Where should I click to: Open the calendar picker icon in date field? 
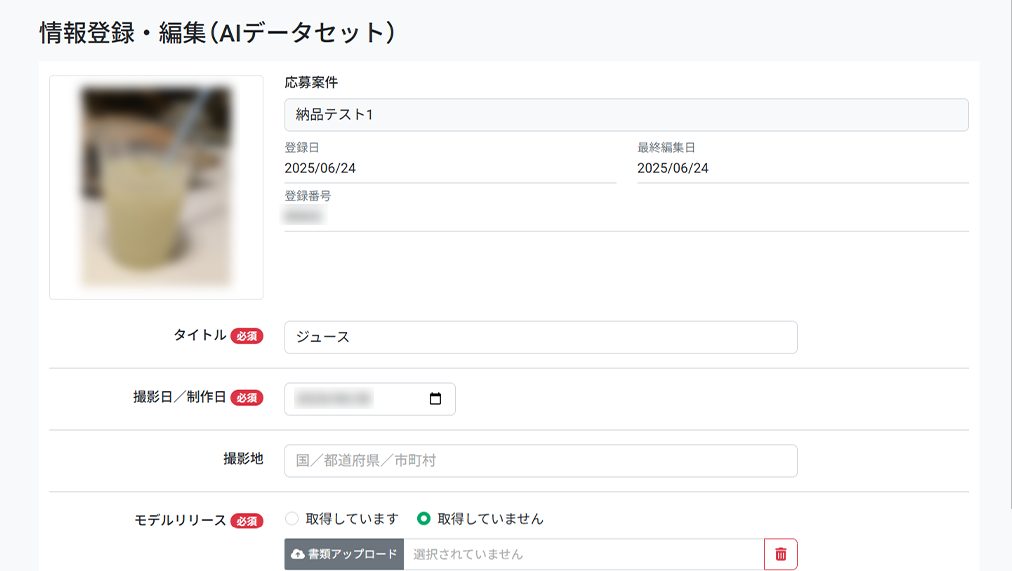click(x=436, y=399)
